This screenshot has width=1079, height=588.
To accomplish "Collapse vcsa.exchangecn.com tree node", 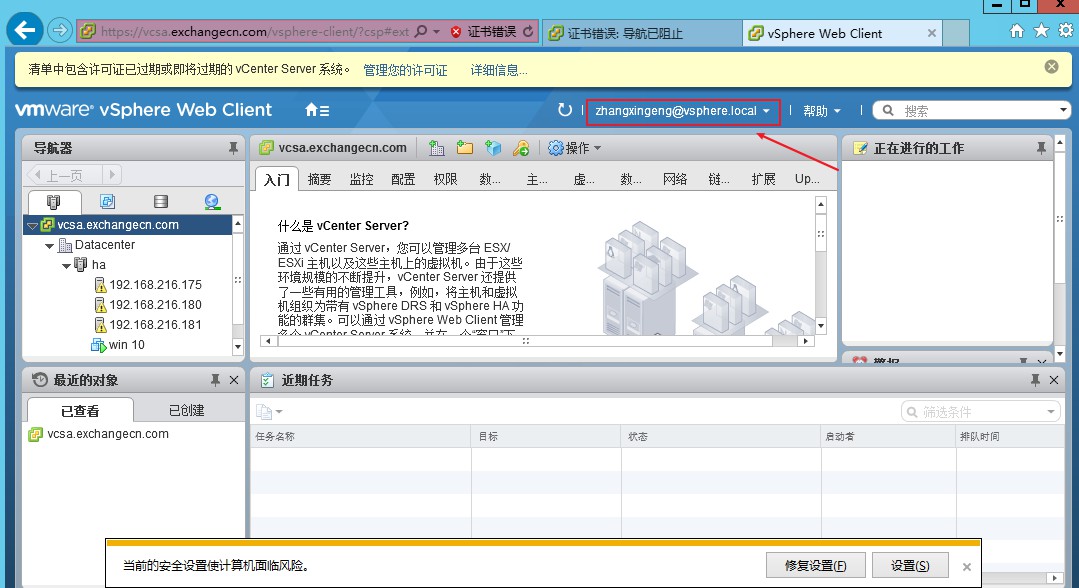I will (32, 225).
